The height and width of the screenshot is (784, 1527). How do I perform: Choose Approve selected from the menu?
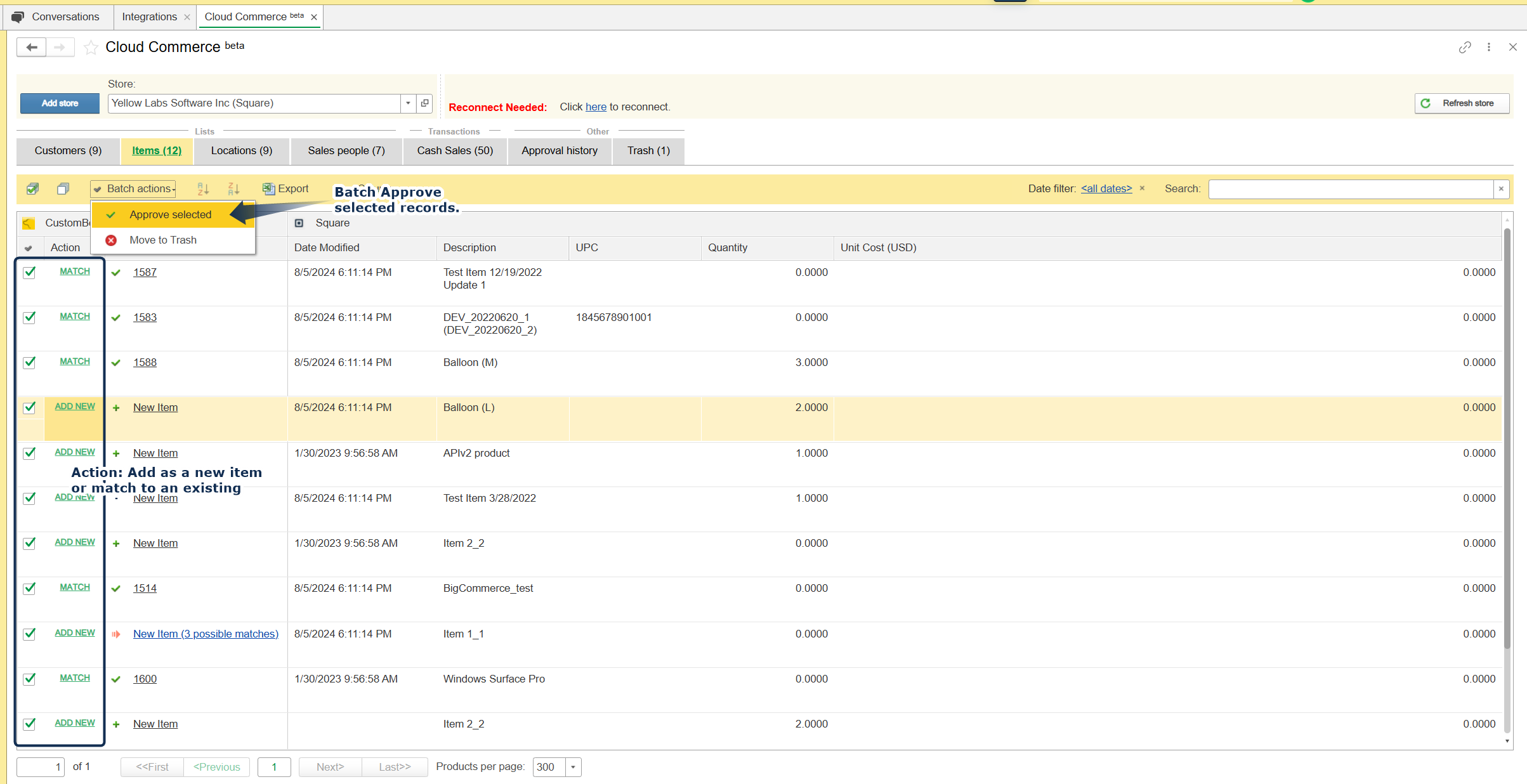pyautogui.click(x=170, y=214)
